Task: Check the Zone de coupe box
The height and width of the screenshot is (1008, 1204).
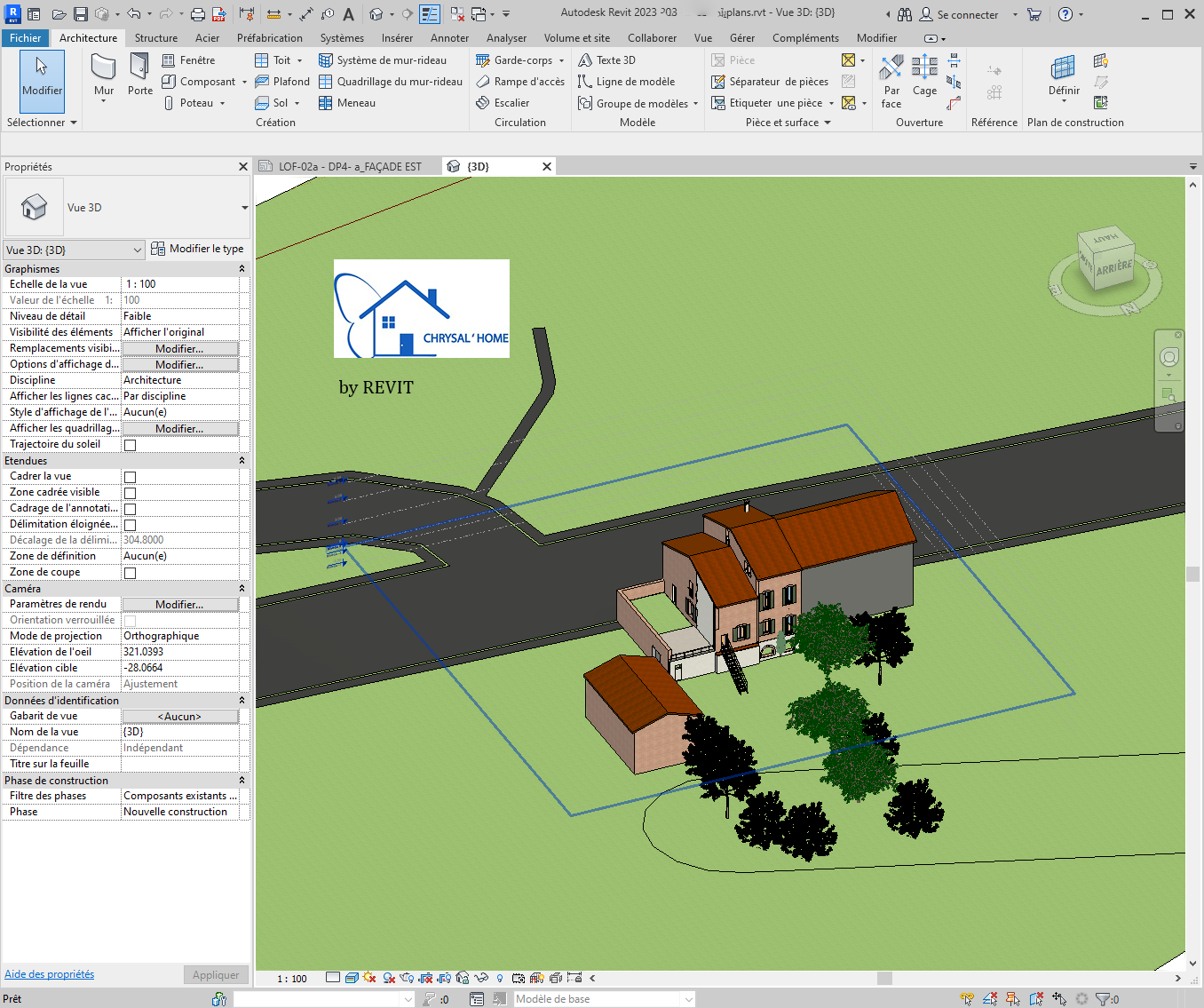Action: (x=131, y=573)
